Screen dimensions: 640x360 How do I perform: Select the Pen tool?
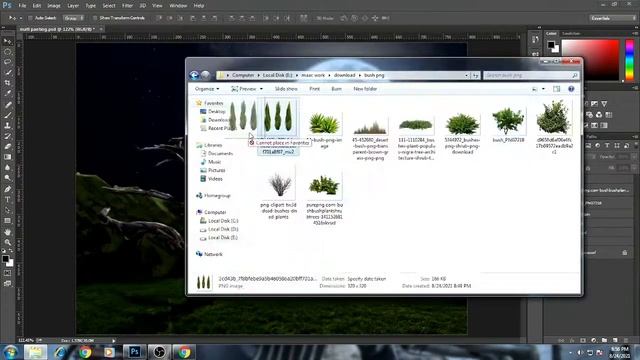pos(7,189)
